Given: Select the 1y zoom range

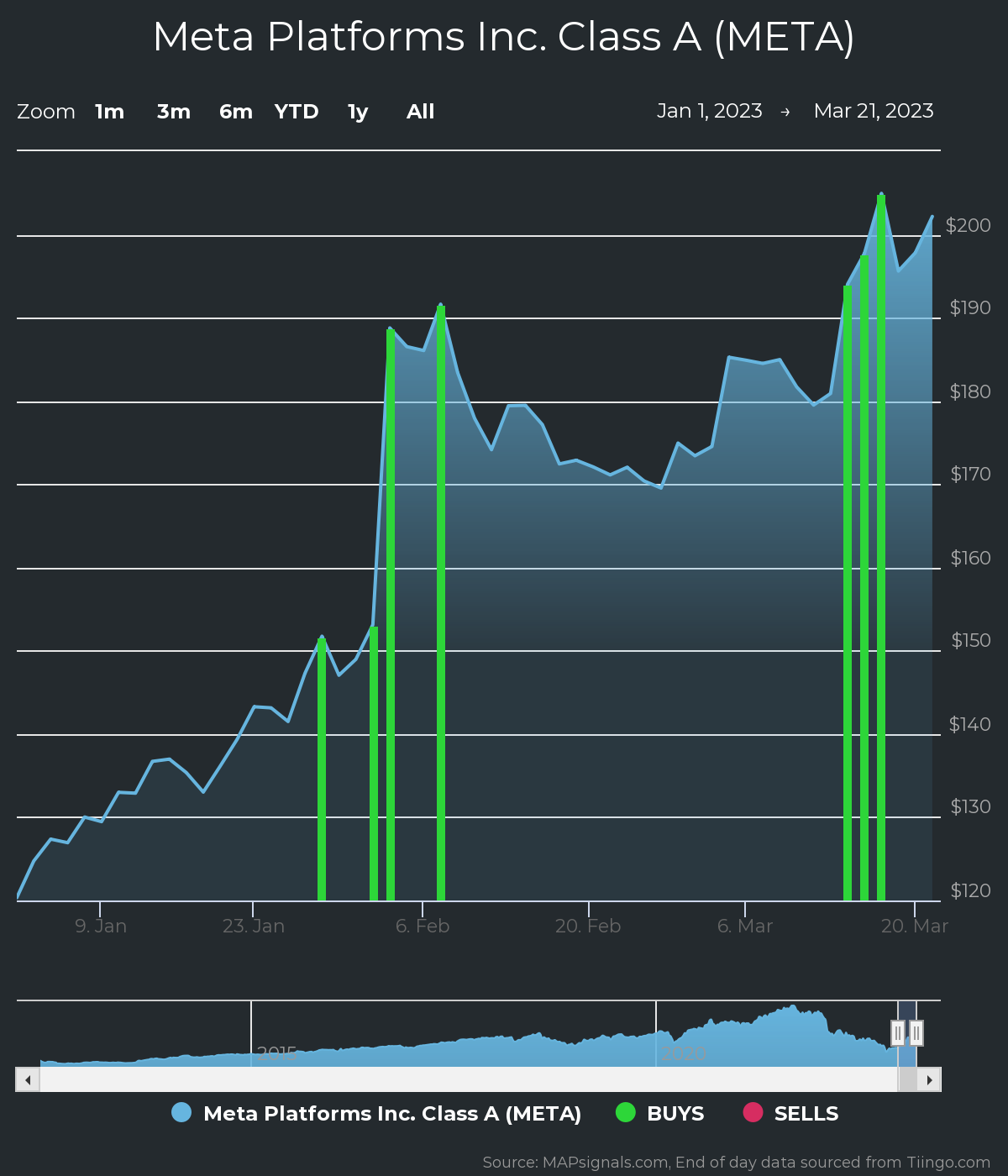Looking at the screenshot, I should (x=358, y=112).
